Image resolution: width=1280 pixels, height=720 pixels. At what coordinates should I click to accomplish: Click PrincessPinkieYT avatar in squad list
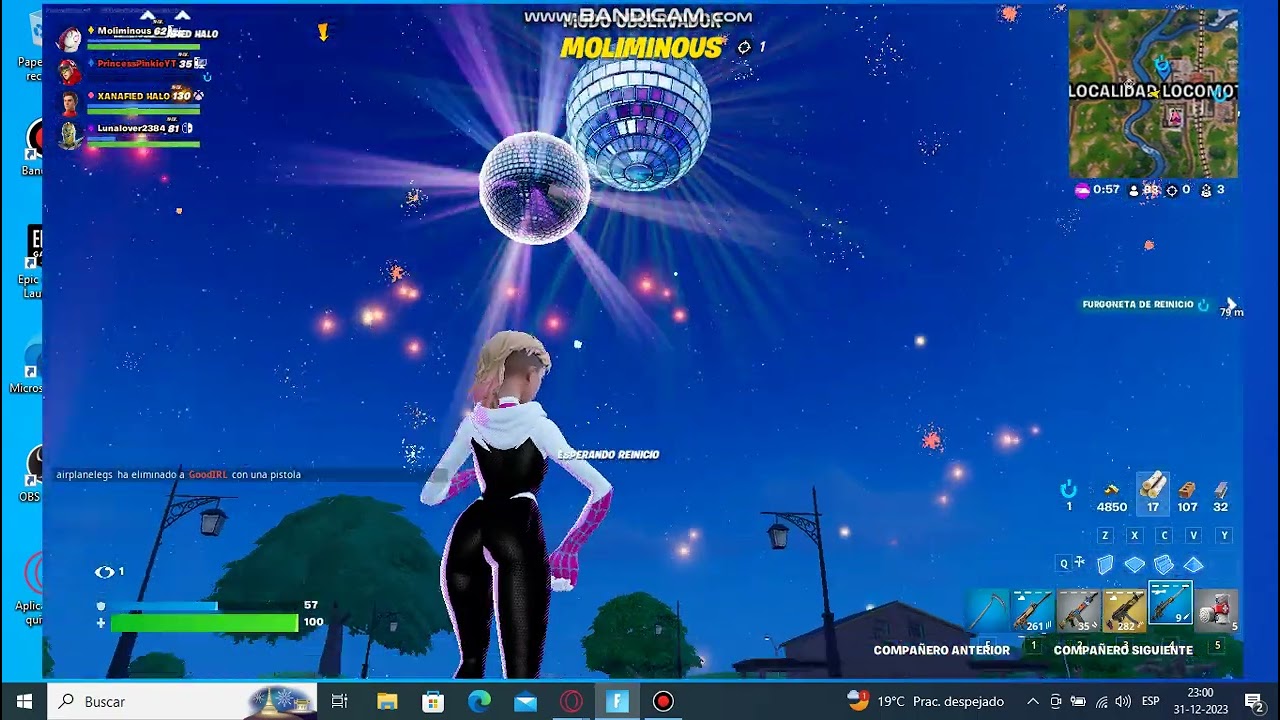click(x=69, y=72)
